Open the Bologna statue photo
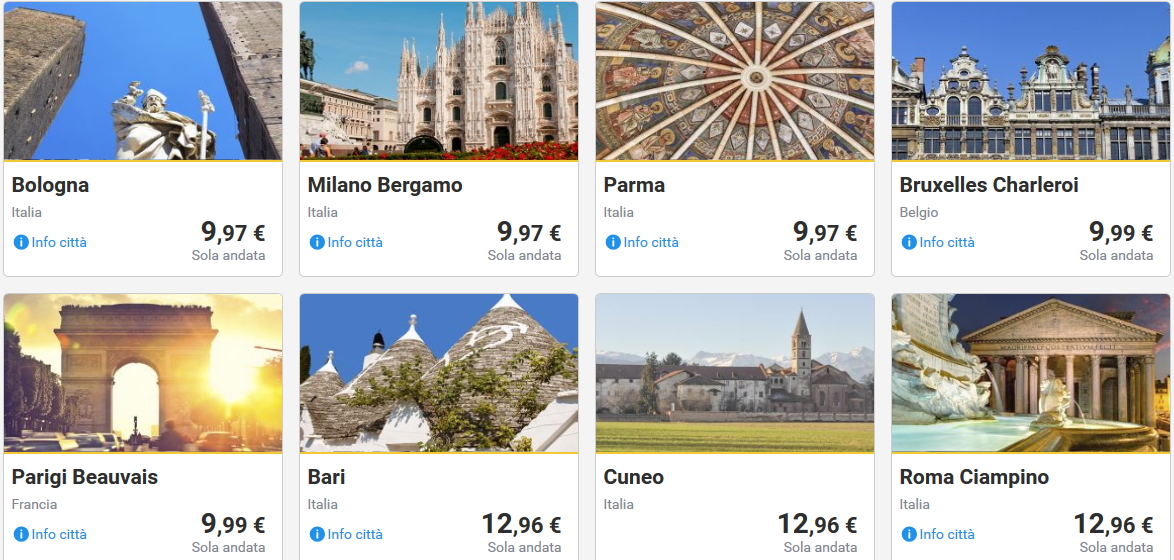The image size is (1174, 560). click(x=143, y=80)
